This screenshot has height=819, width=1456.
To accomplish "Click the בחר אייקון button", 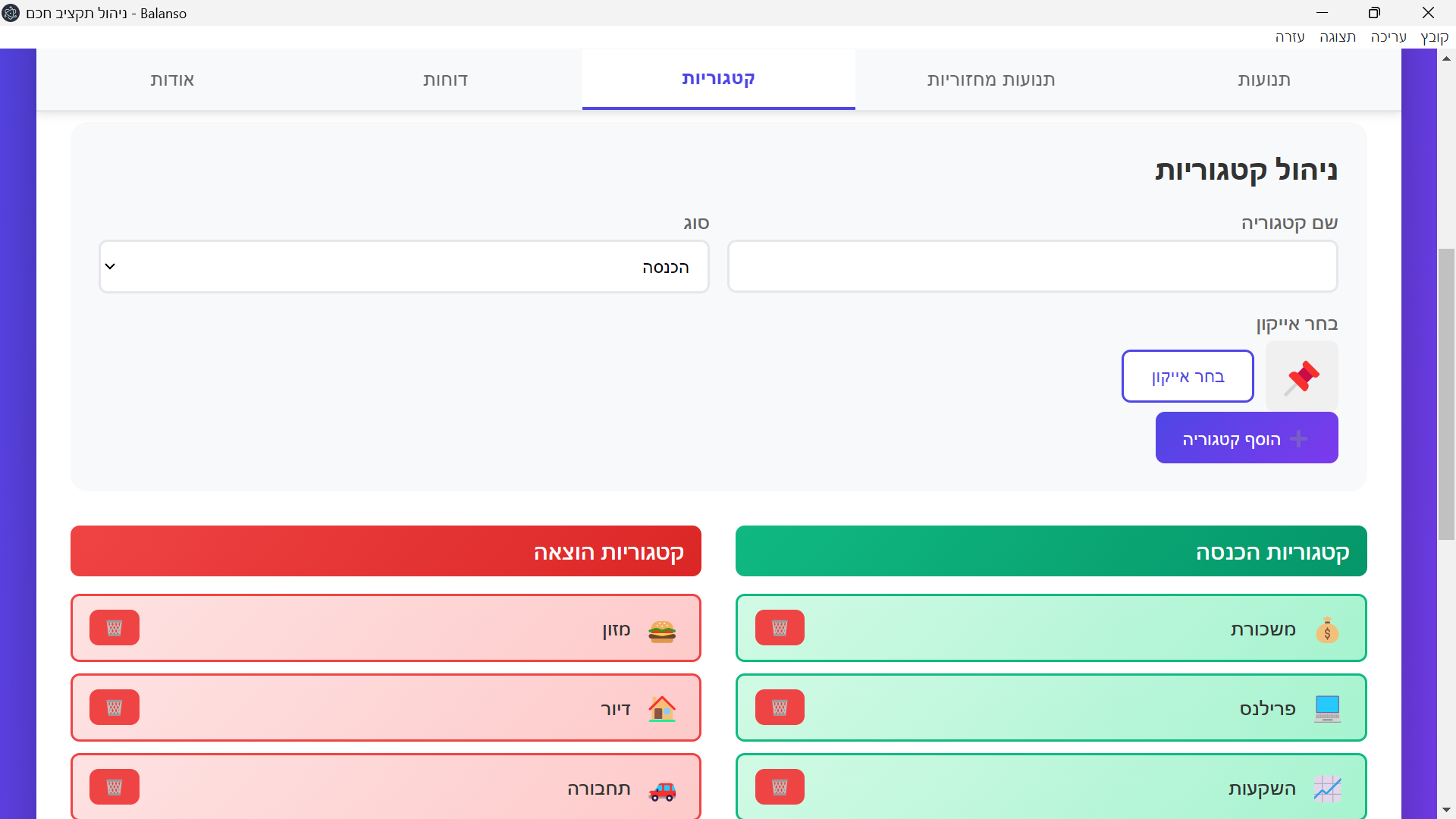I will 1188,377.
